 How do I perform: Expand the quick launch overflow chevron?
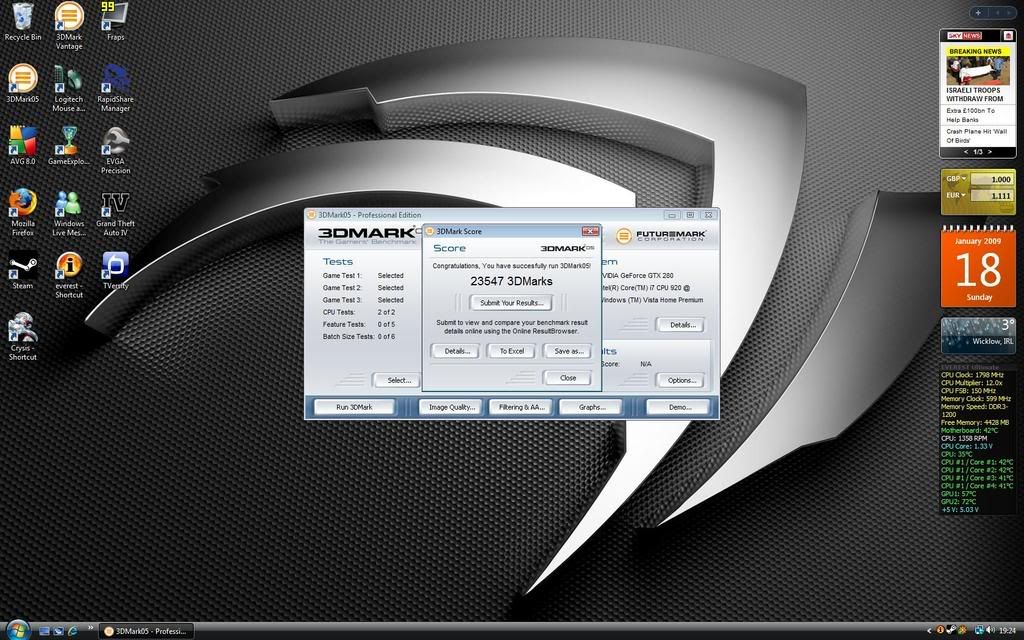[90, 628]
